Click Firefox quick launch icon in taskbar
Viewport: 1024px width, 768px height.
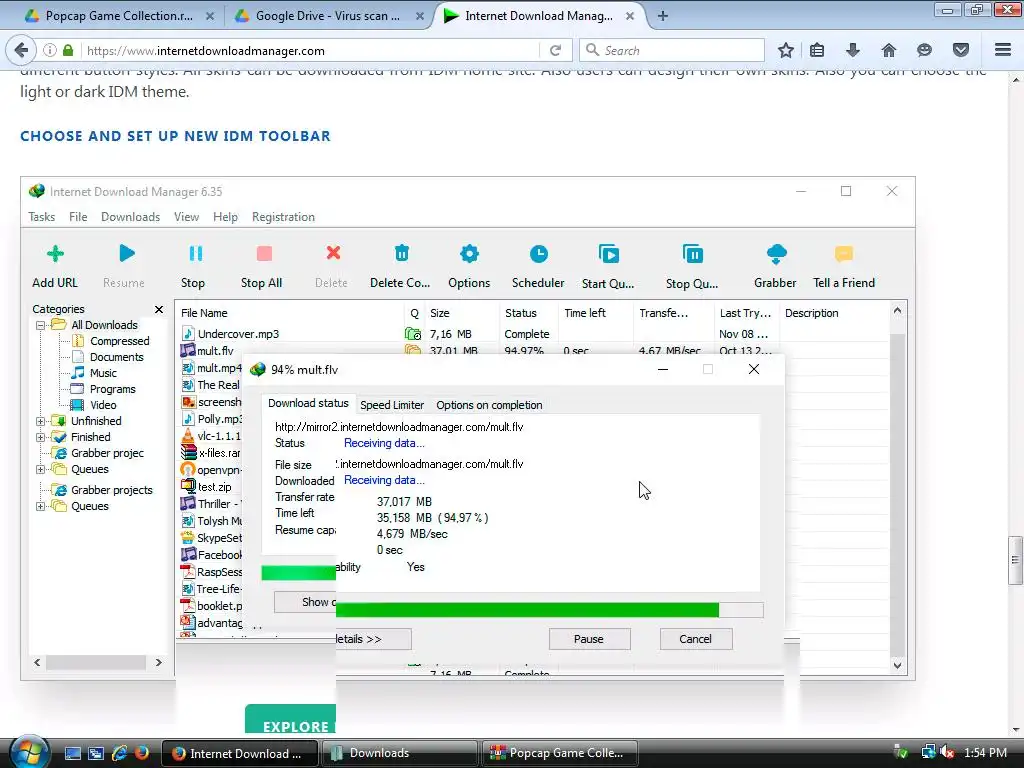point(142,753)
